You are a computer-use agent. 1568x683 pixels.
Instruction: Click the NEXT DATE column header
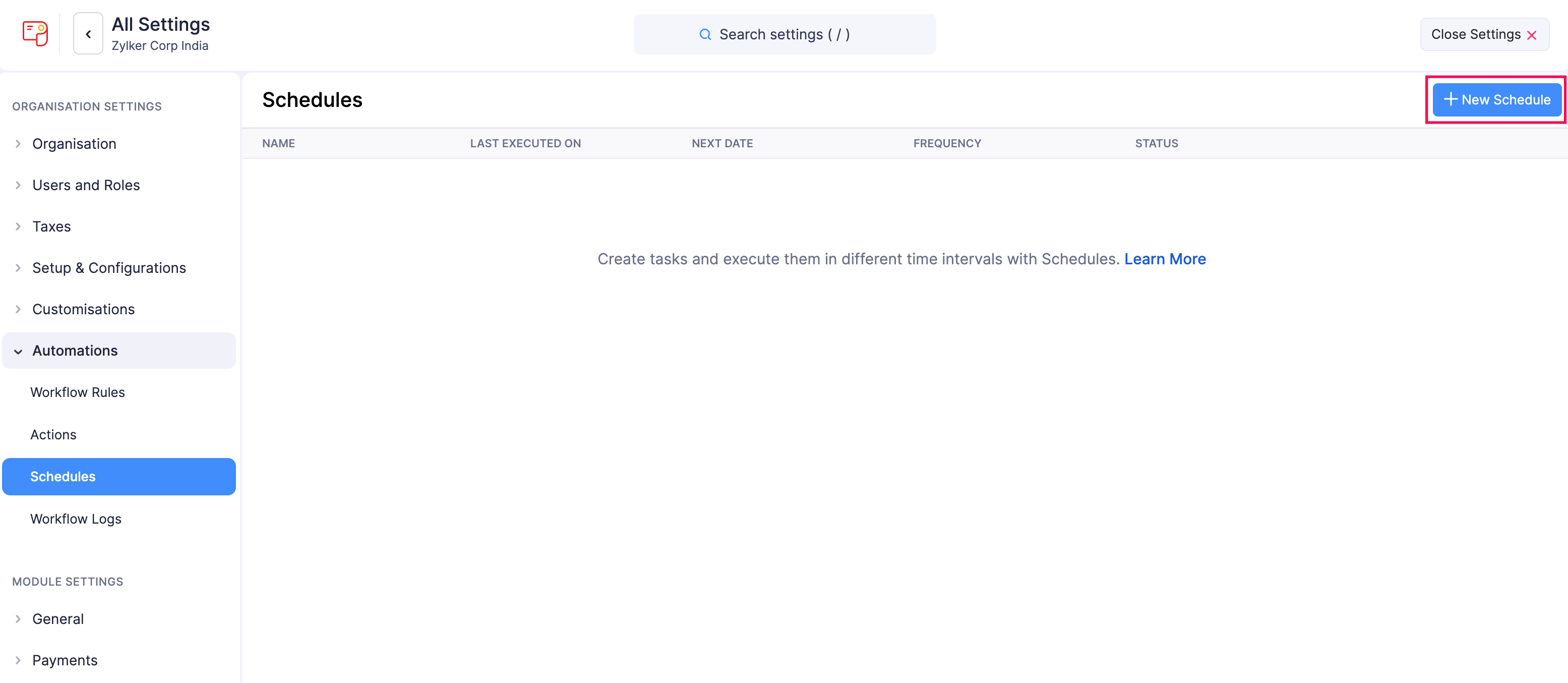[x=722, y=143]
